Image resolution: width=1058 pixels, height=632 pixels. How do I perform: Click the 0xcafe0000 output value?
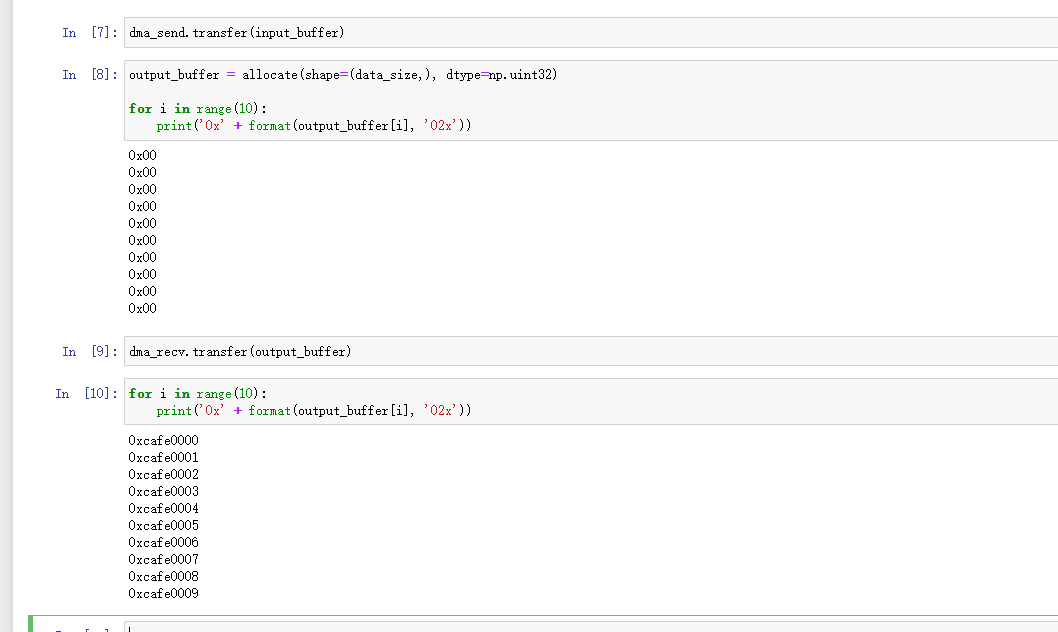point(163,440)
